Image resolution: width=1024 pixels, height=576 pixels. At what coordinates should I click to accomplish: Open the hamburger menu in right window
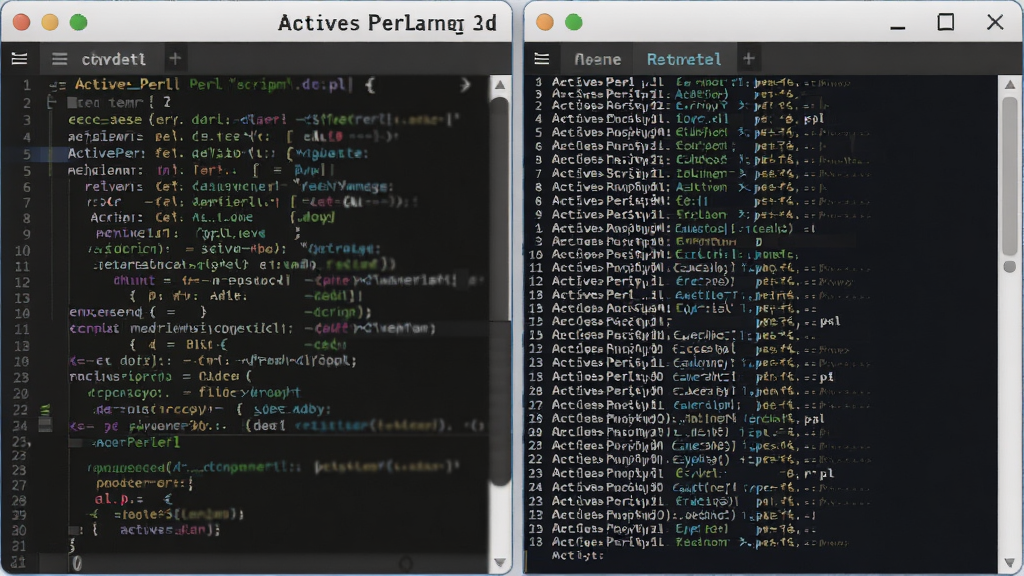pyautogui.click(x=541, y=59)
